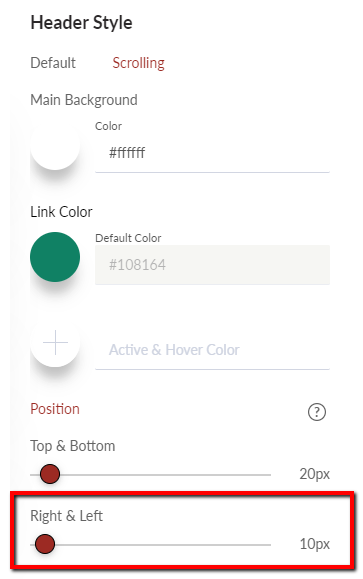Focus the Active & Hover Color field

tap(212, 350)
